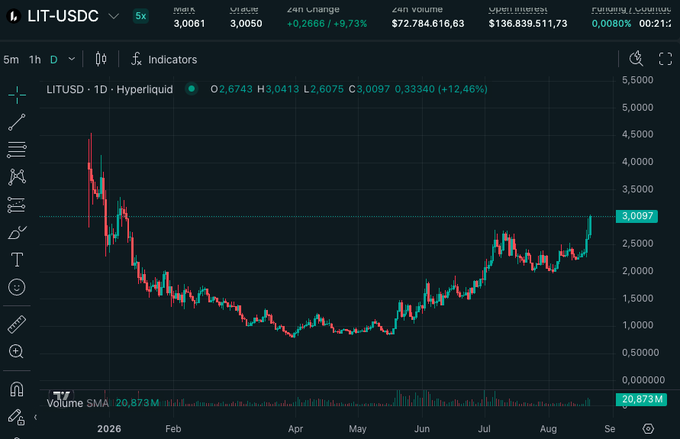Image resolution: width=680 pixels, height=439 pixels.
Task: Open the horizontal lines Fibonacci tool
Action: [17, 150]
